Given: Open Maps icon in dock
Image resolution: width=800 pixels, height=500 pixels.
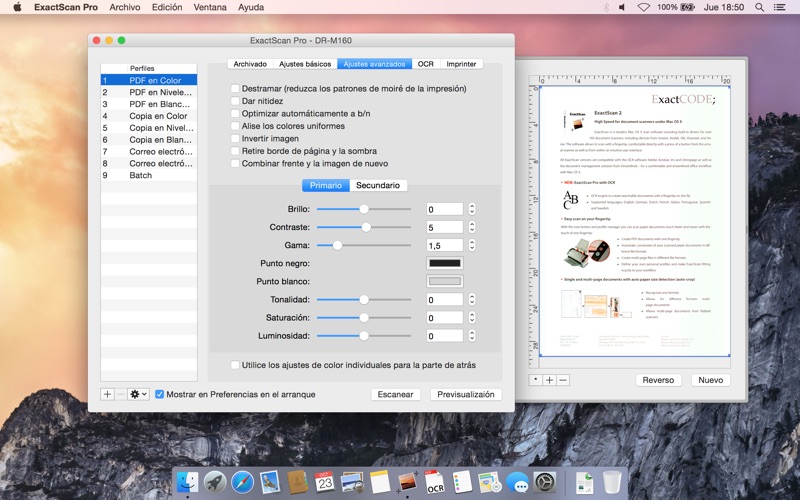Looking at the screenshot, I should (490, 482).
